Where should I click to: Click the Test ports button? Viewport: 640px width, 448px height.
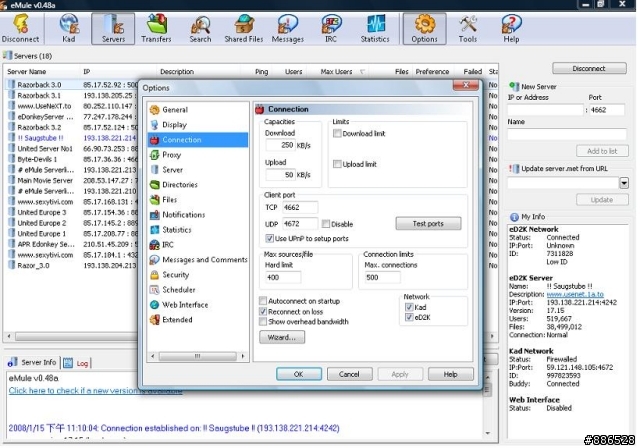point(428,224)
